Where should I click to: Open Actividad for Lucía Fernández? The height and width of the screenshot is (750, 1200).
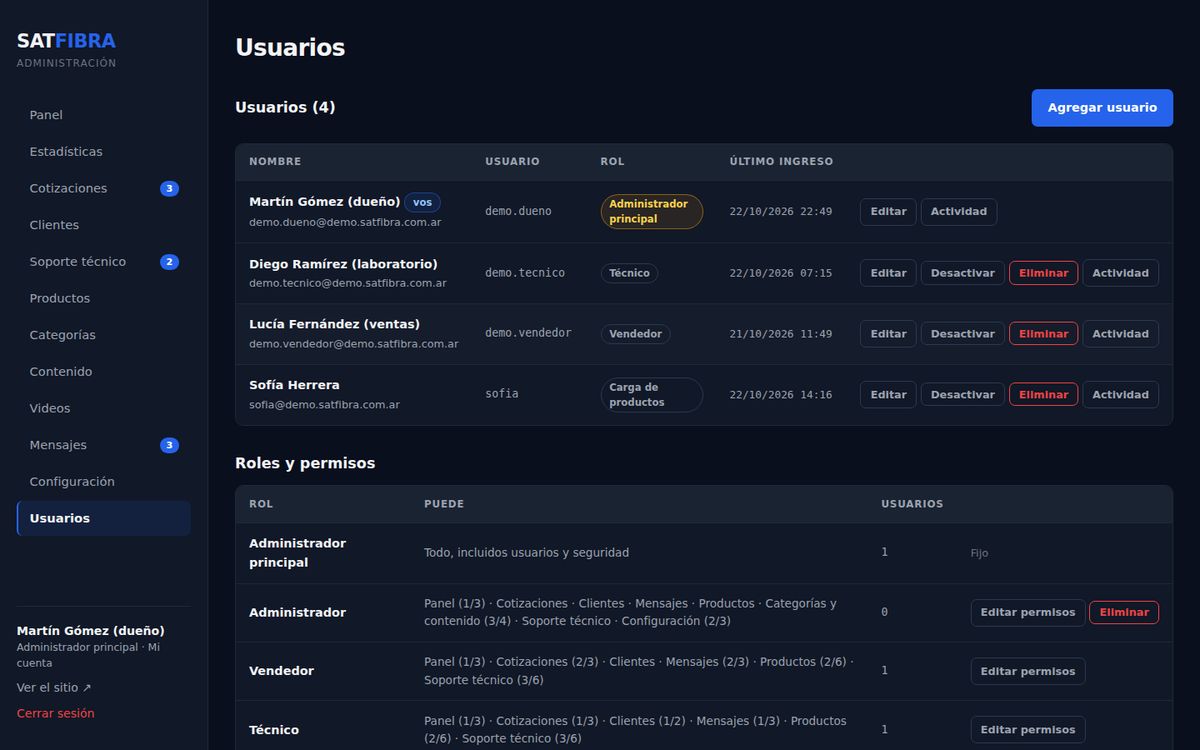pyautogui.click(x=1121, y=334)
